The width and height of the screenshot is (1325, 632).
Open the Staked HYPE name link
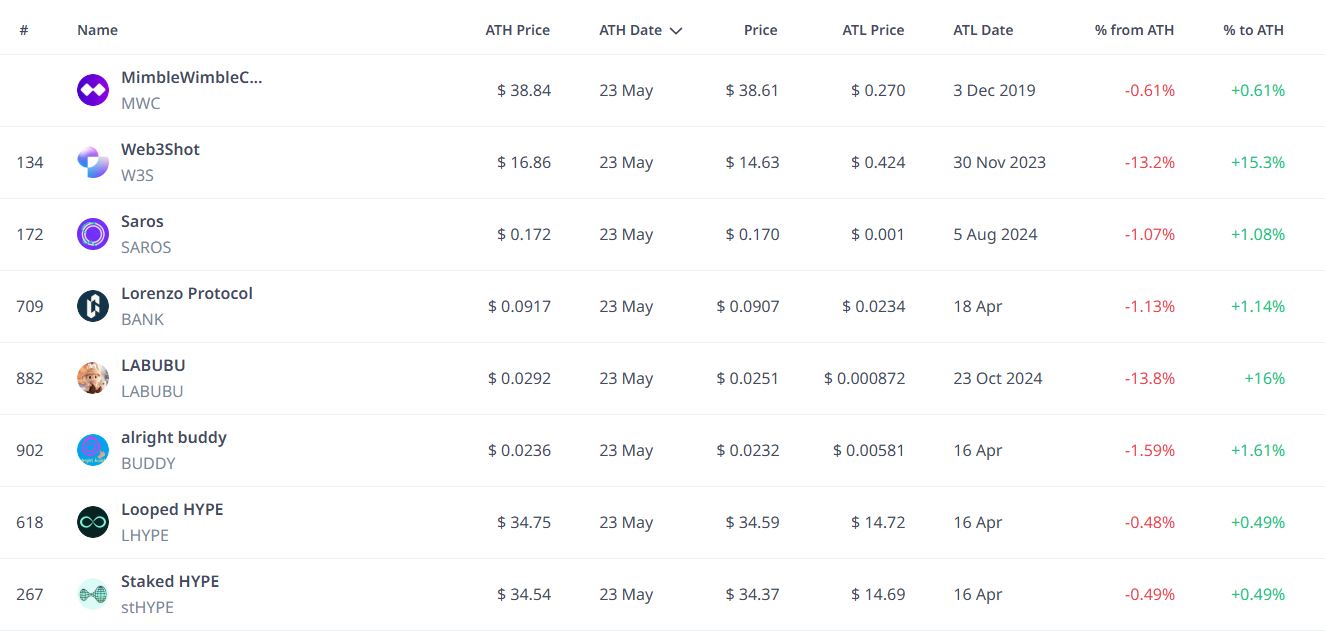(170, 581)
